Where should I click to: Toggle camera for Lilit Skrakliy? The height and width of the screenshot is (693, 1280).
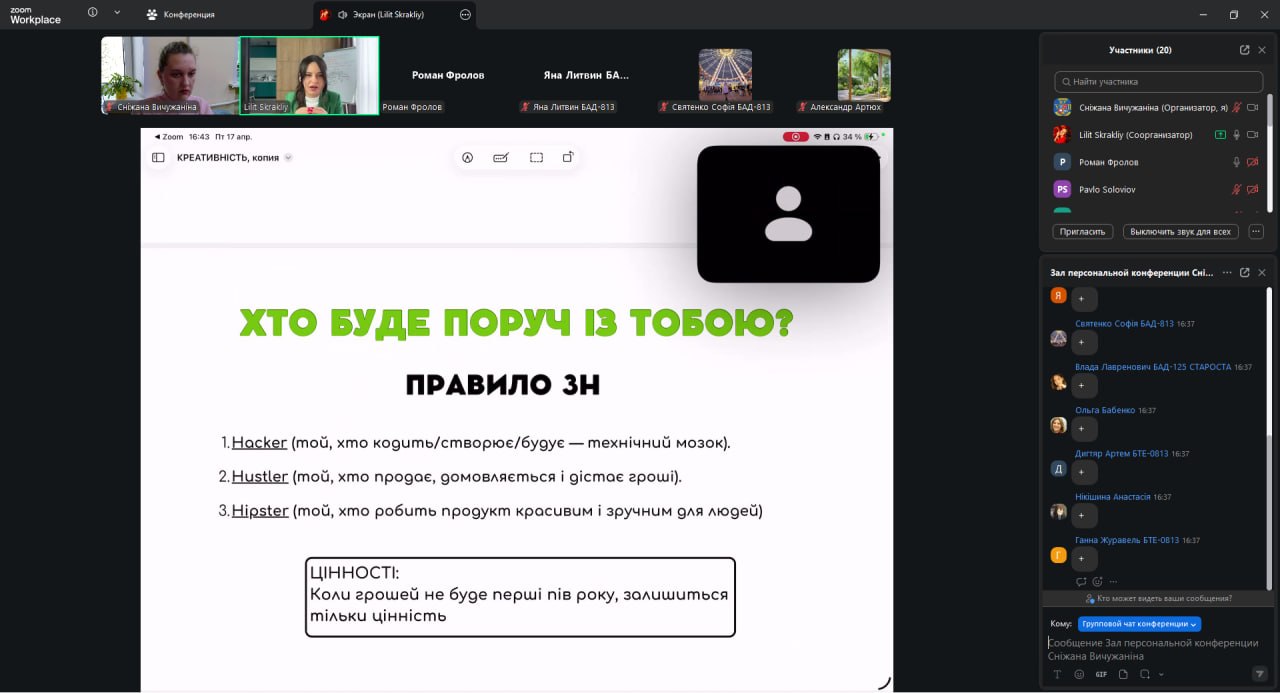(x=1252, y=135)
